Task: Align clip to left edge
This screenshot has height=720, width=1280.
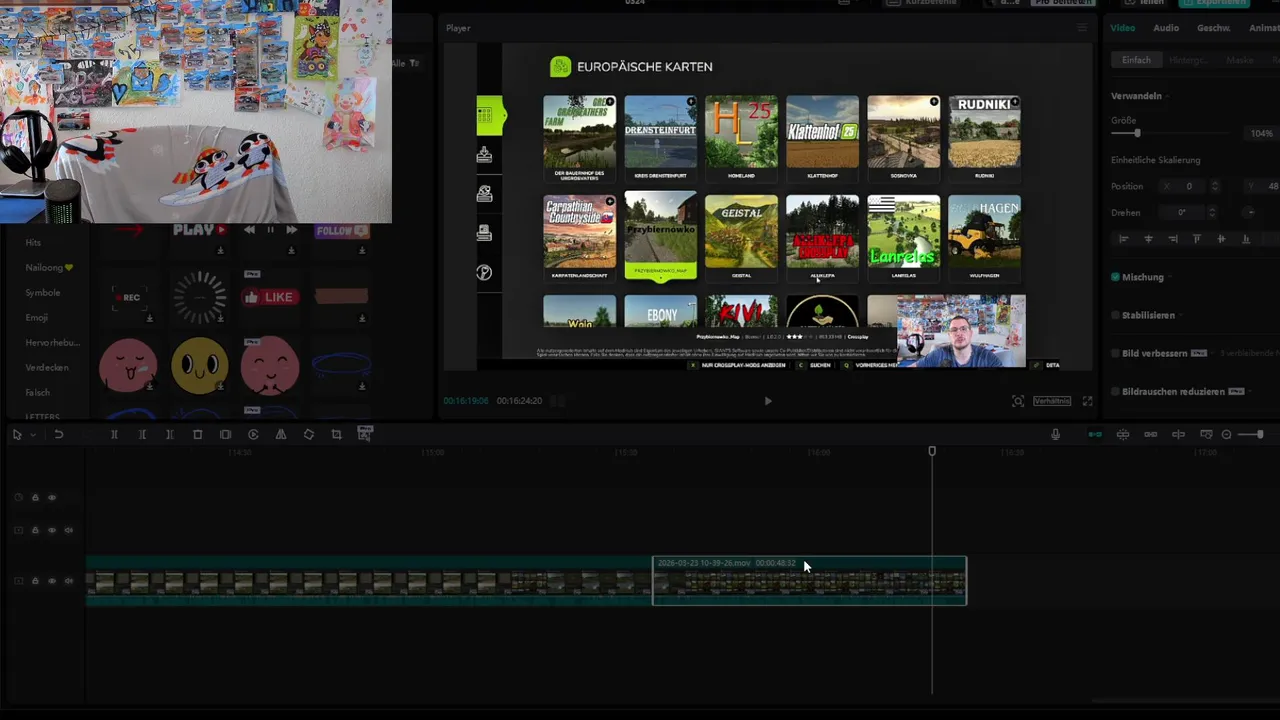Action: [x=1124, y=239]
